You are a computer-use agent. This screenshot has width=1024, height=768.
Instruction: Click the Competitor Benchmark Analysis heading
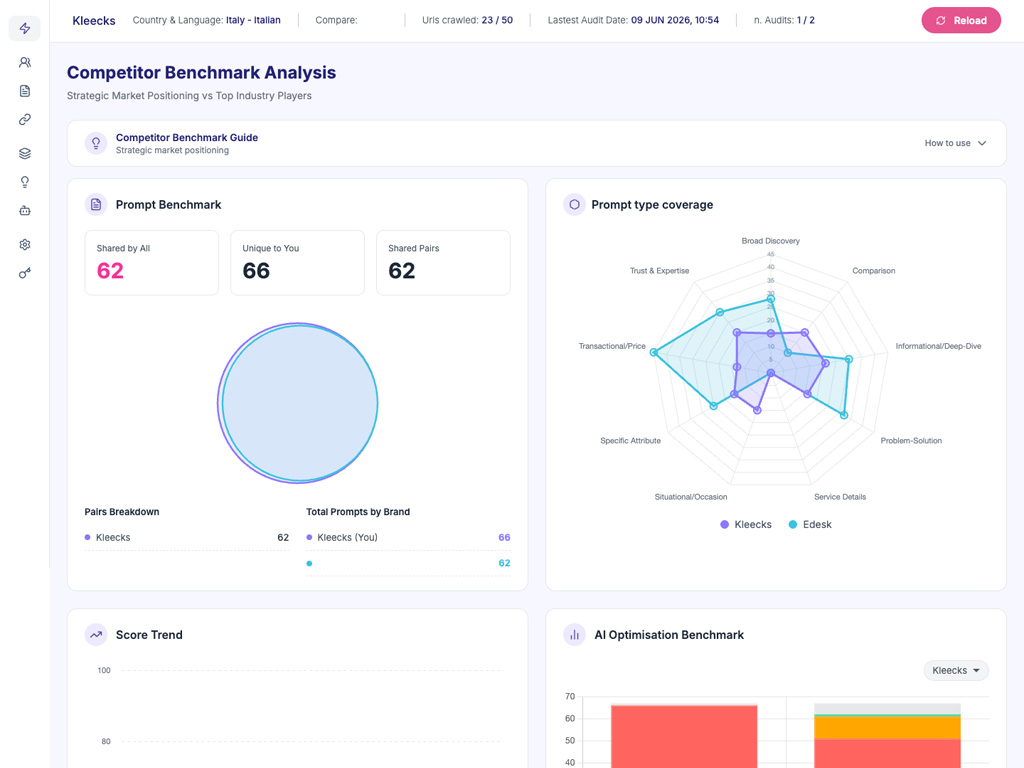[201, 72]
